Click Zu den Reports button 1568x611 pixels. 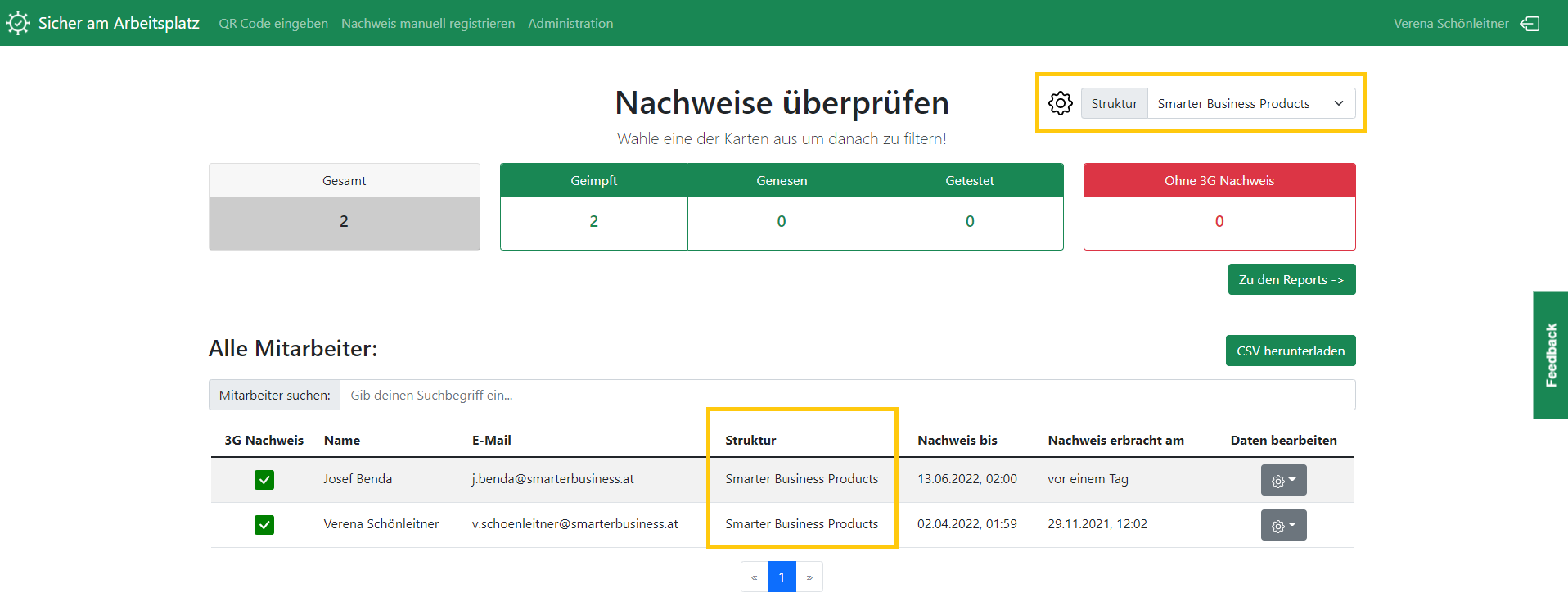click(x=1291, y=279)
